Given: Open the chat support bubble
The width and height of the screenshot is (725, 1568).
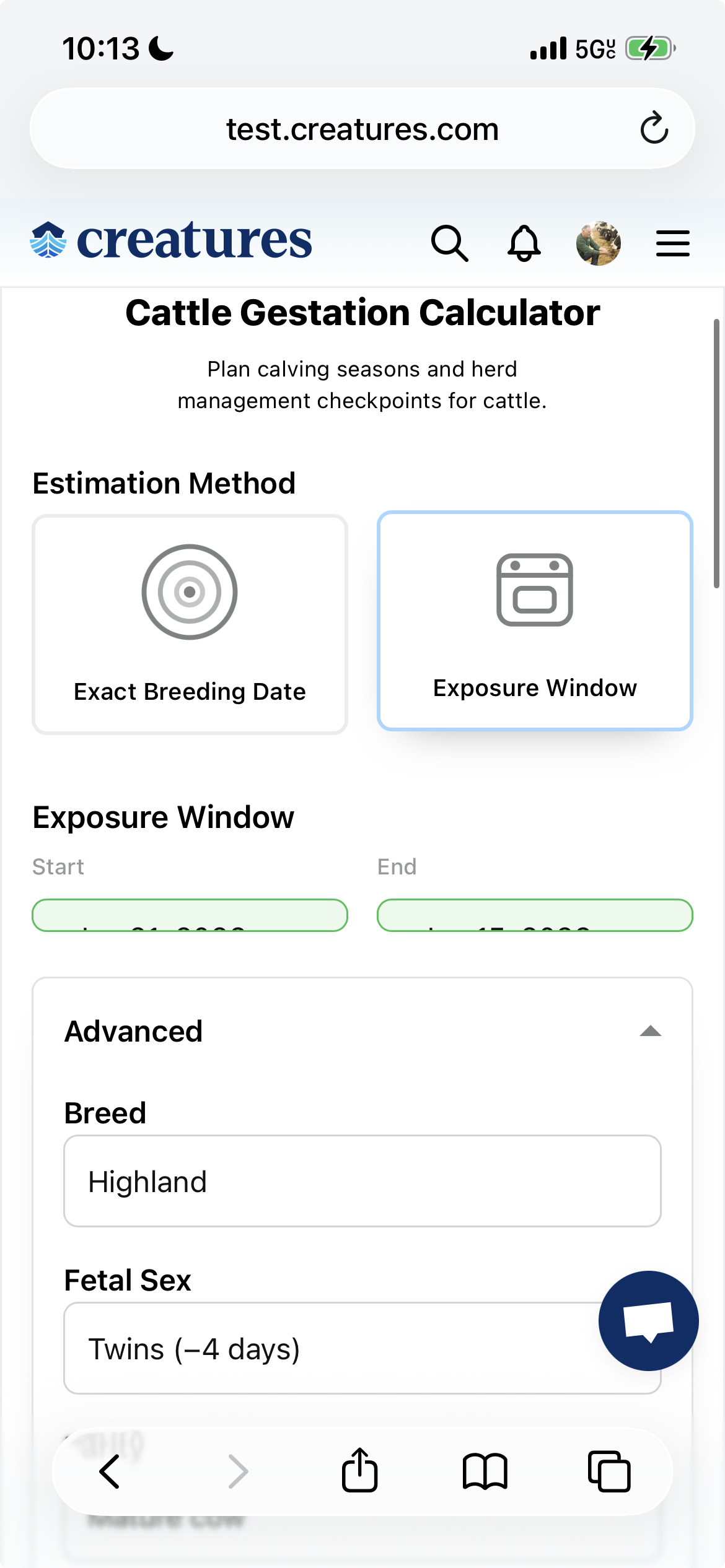Looking at the screenshot, I should [x=648, y=1321].
